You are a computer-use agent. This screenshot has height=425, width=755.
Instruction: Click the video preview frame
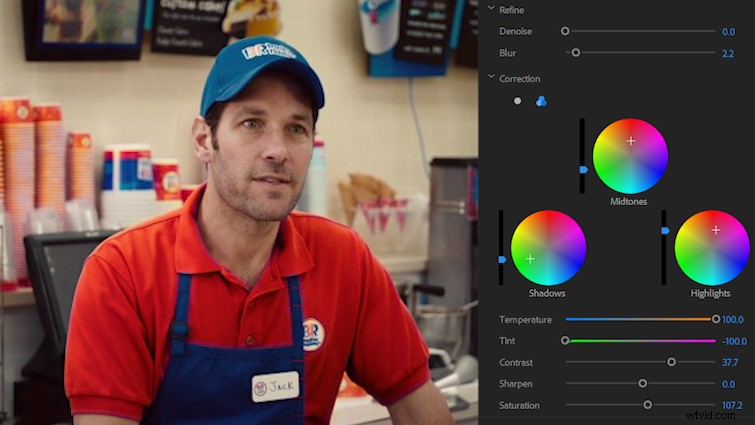[x=239, y=212]
